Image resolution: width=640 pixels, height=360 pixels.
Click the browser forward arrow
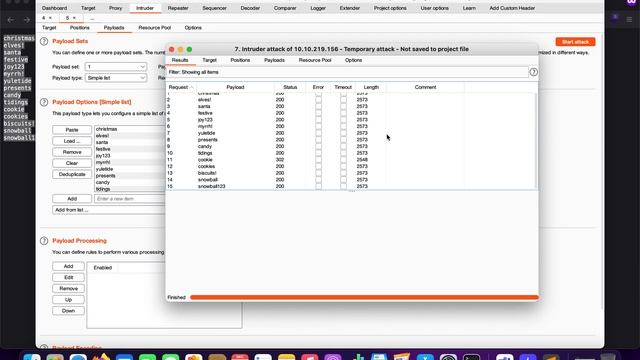click(27, 20)
